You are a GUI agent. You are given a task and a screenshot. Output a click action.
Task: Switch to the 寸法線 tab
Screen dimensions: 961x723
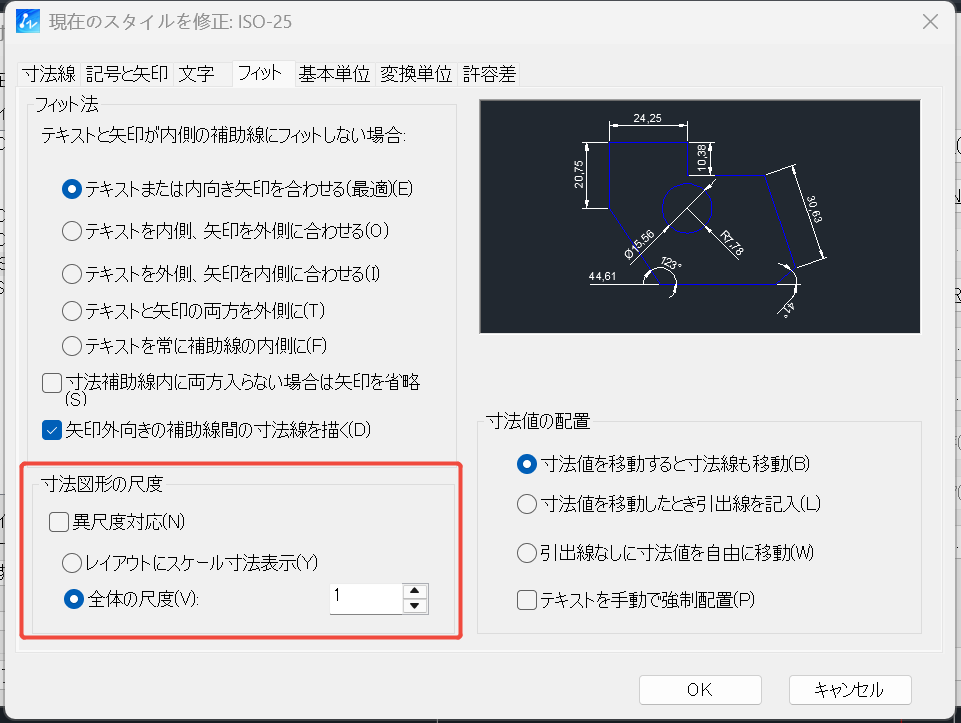pyautogui.click(x=47, y=72)
